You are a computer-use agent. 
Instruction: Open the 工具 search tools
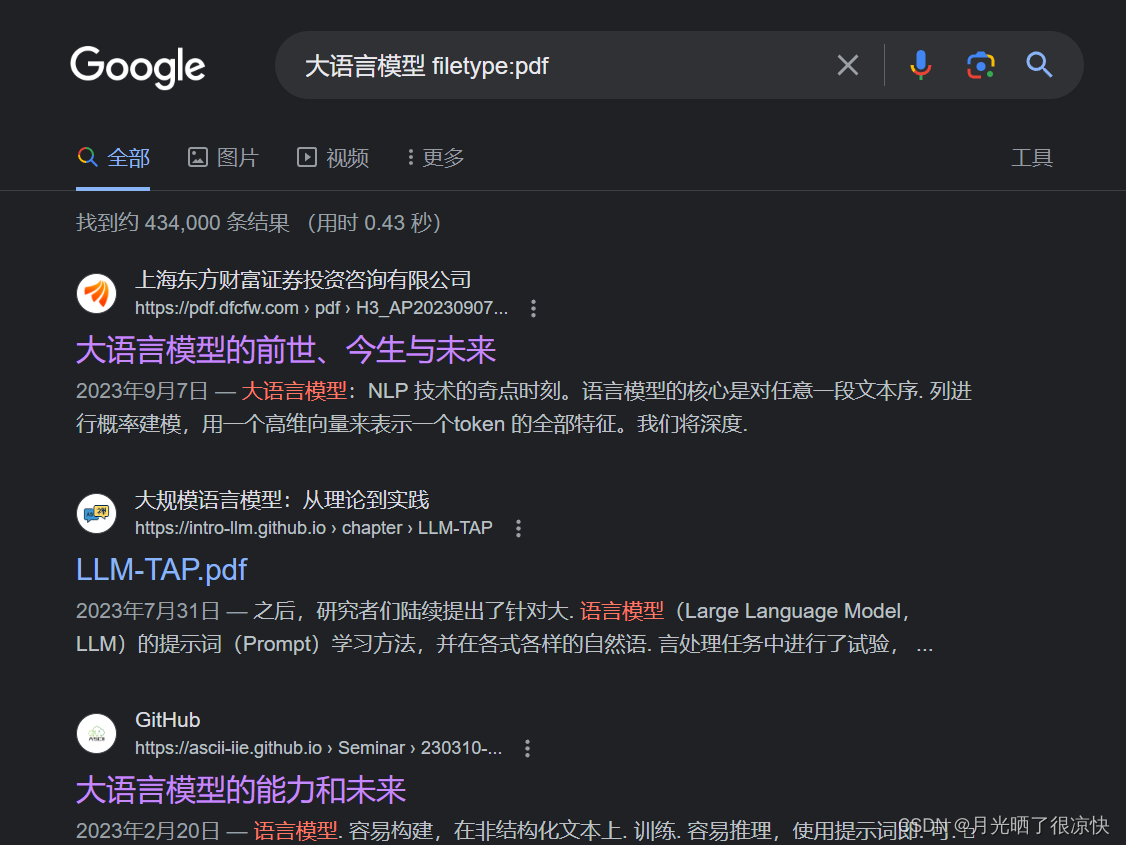tap(1032, 158)
